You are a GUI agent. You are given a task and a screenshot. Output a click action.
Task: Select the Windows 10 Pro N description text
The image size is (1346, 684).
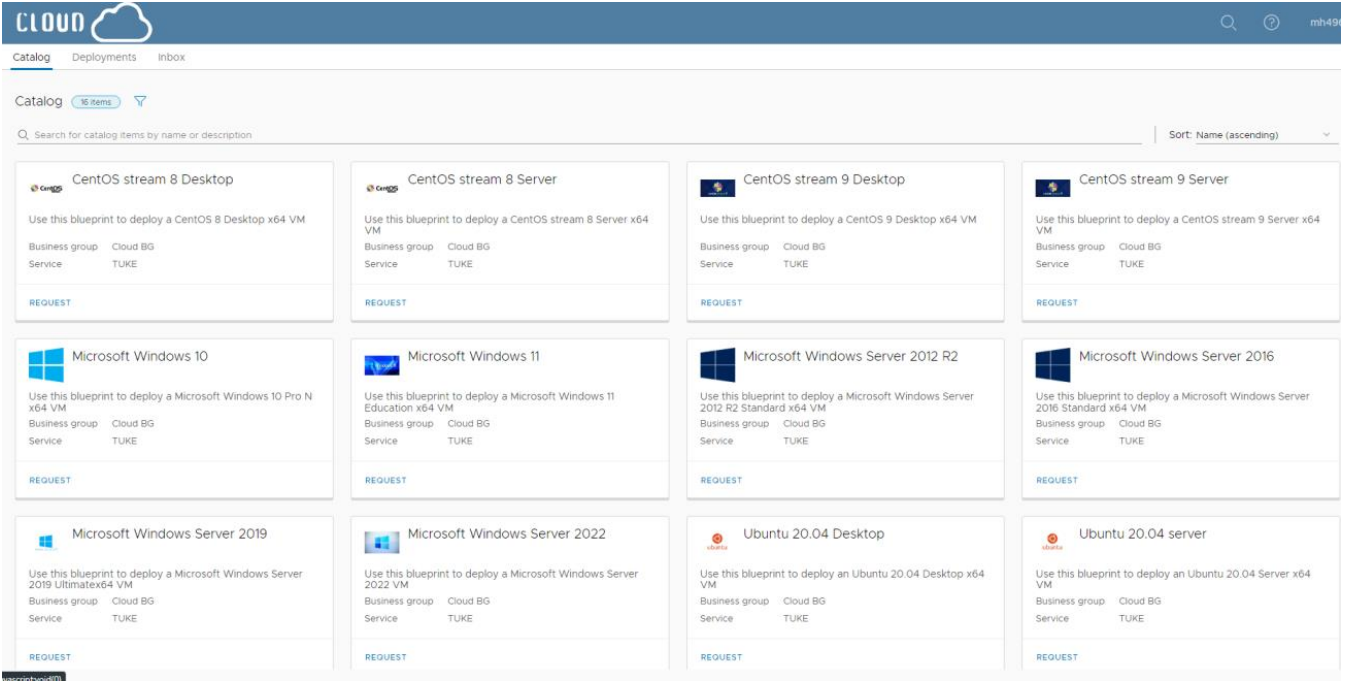(x=171, y=402)
